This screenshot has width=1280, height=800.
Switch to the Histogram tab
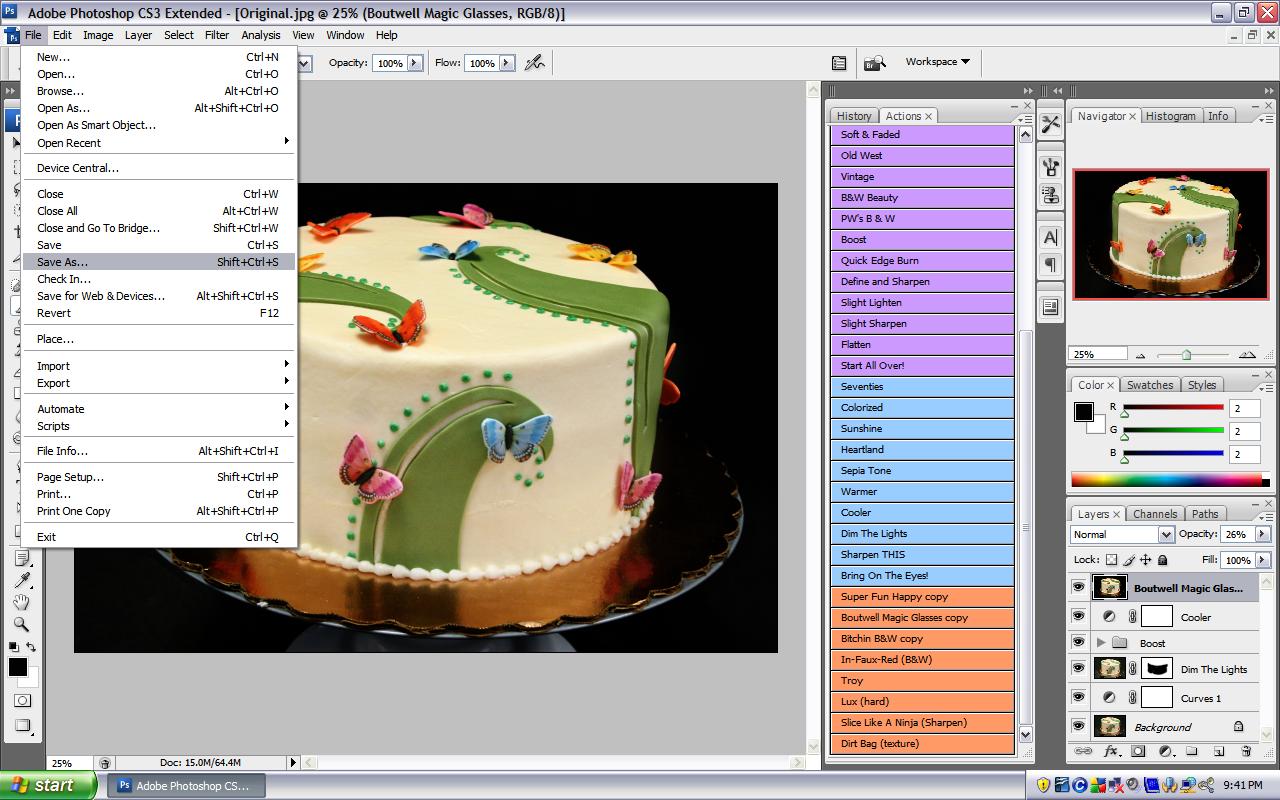[x=1171, y=116]
